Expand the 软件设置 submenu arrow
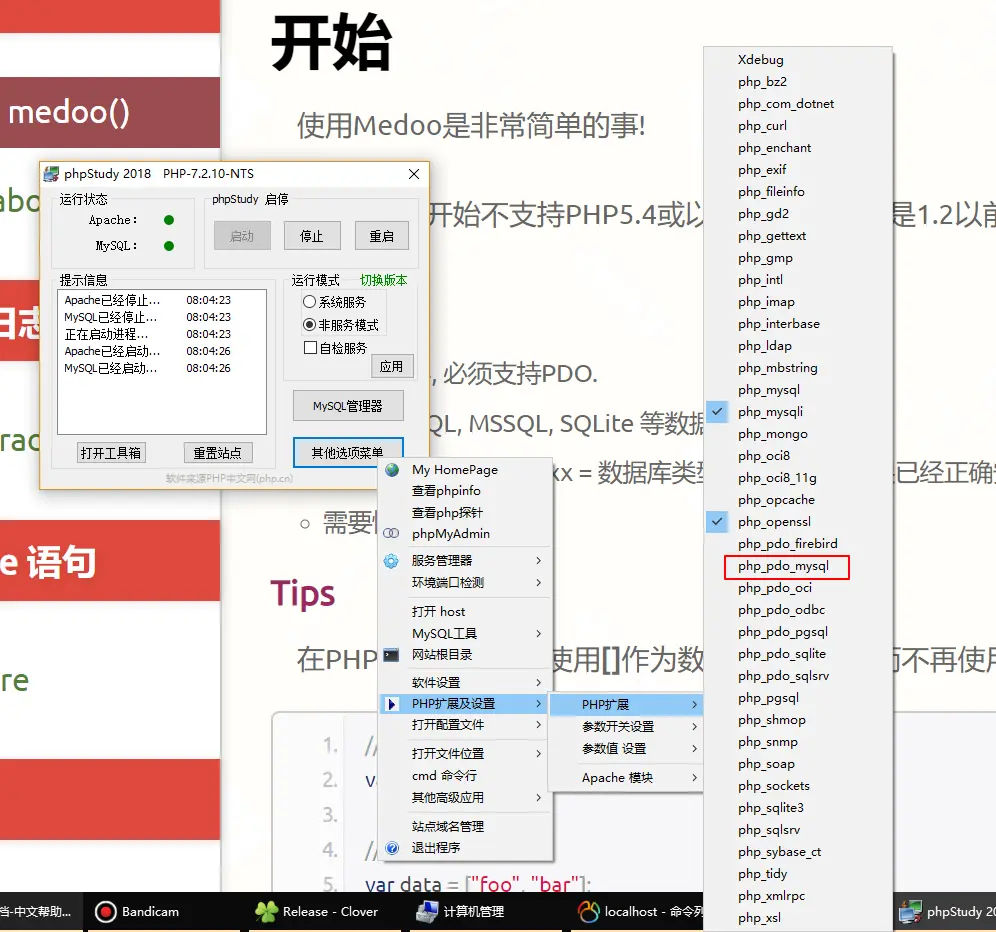Image resolution: width=996 pixels, height=932 pixels. pos(539,682)
